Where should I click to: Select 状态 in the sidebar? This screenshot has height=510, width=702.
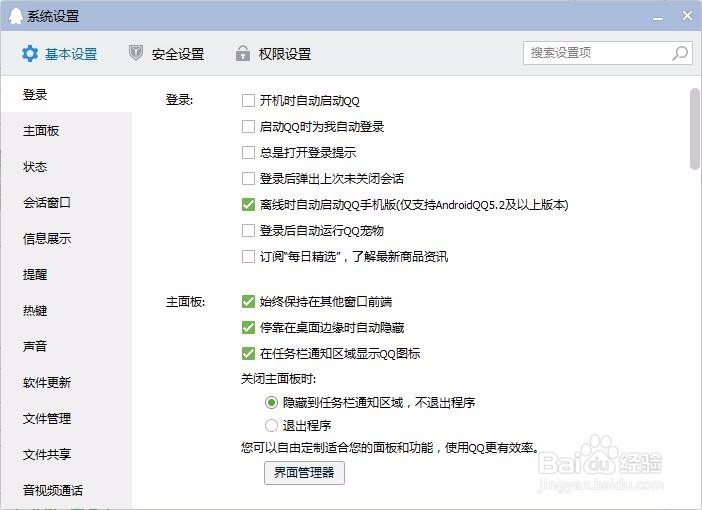[x=66, y=167]
